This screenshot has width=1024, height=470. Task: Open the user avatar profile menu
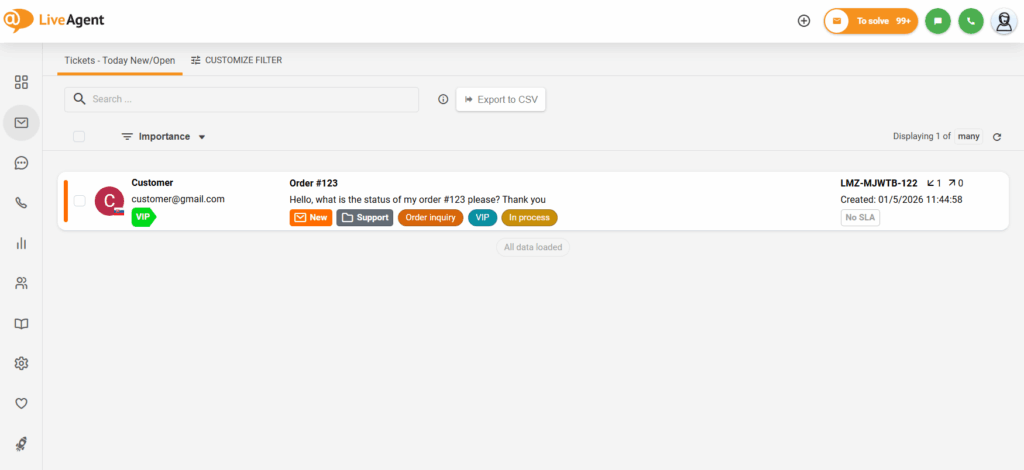click(x=1003, y=21)
